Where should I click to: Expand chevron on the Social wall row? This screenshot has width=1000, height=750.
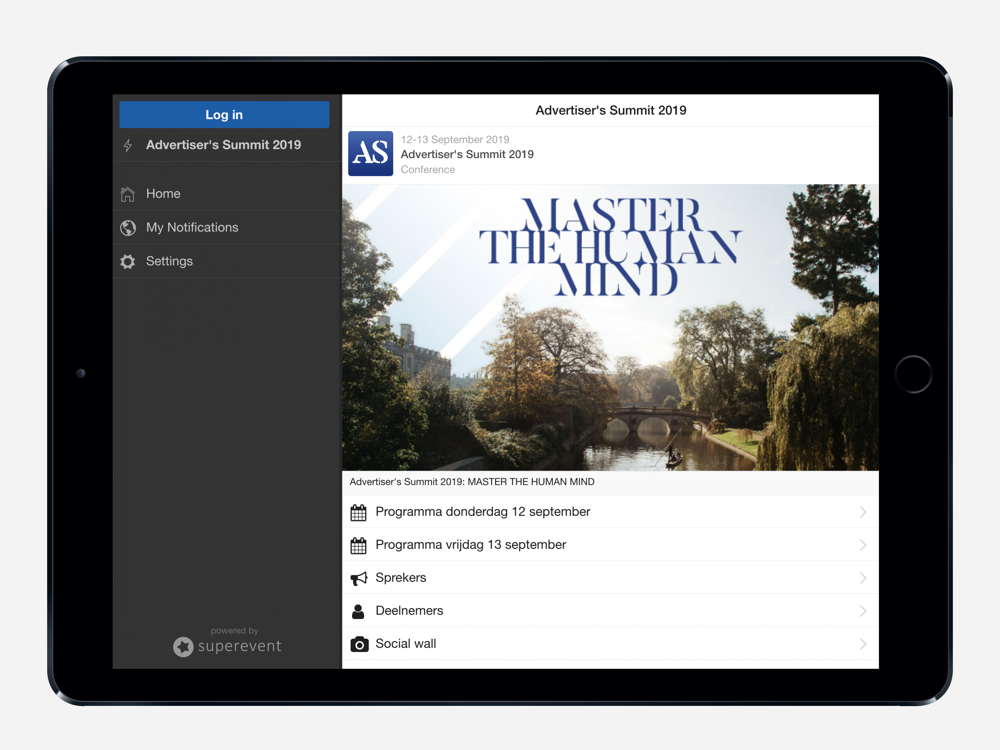863,644
